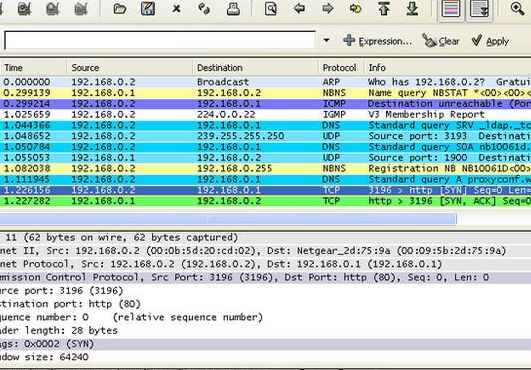Viewport: 531px width, 370px height.
Task: Select the UDP packet at 1.055053
Action: click(x=266, y=158)
